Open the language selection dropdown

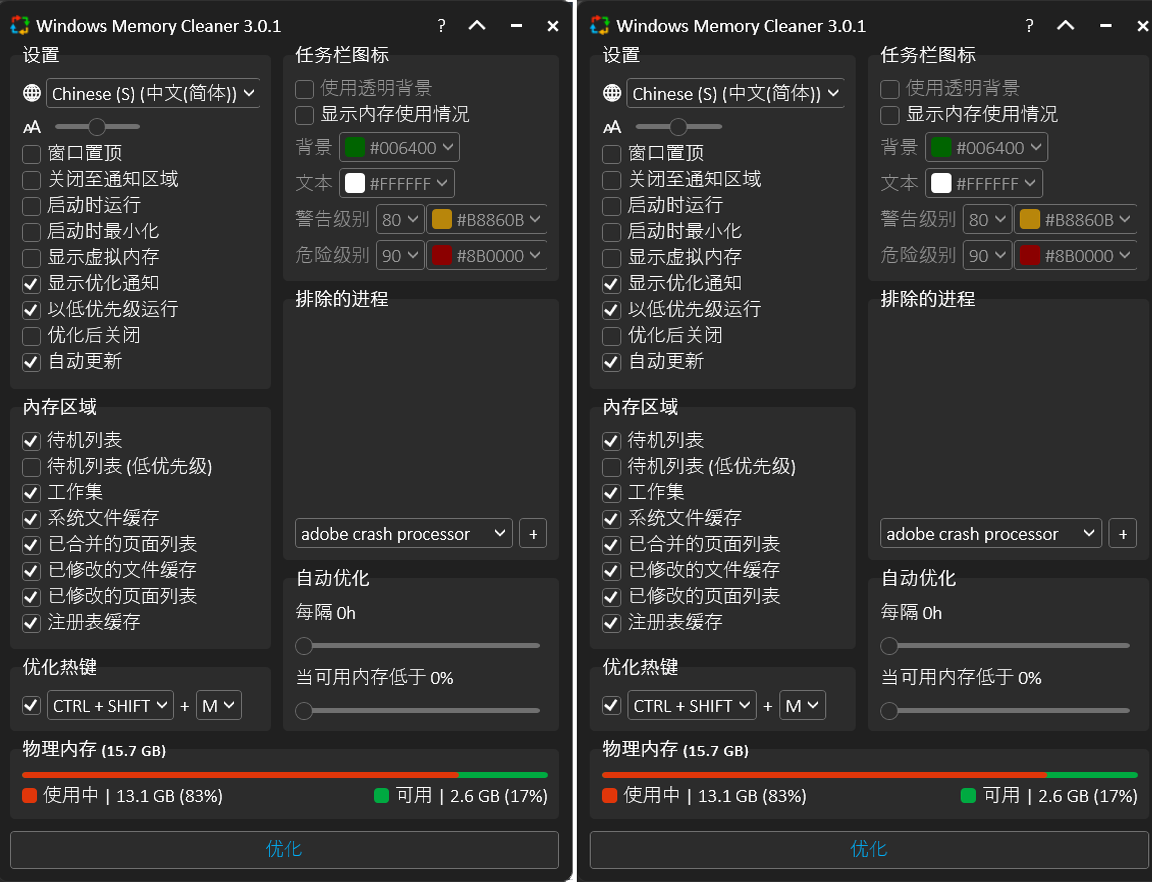point(152,92)
